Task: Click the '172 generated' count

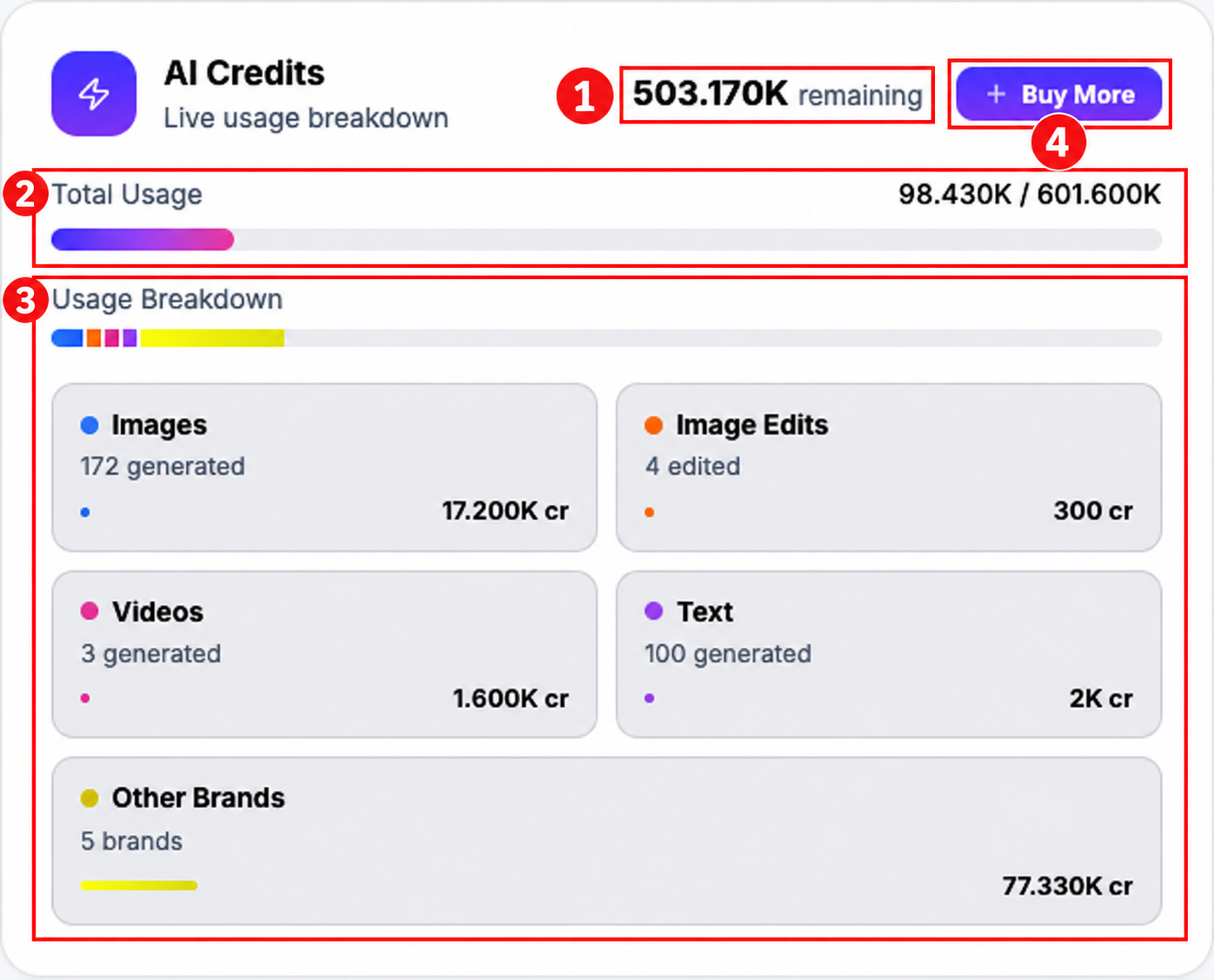Action: pos(163,467)
